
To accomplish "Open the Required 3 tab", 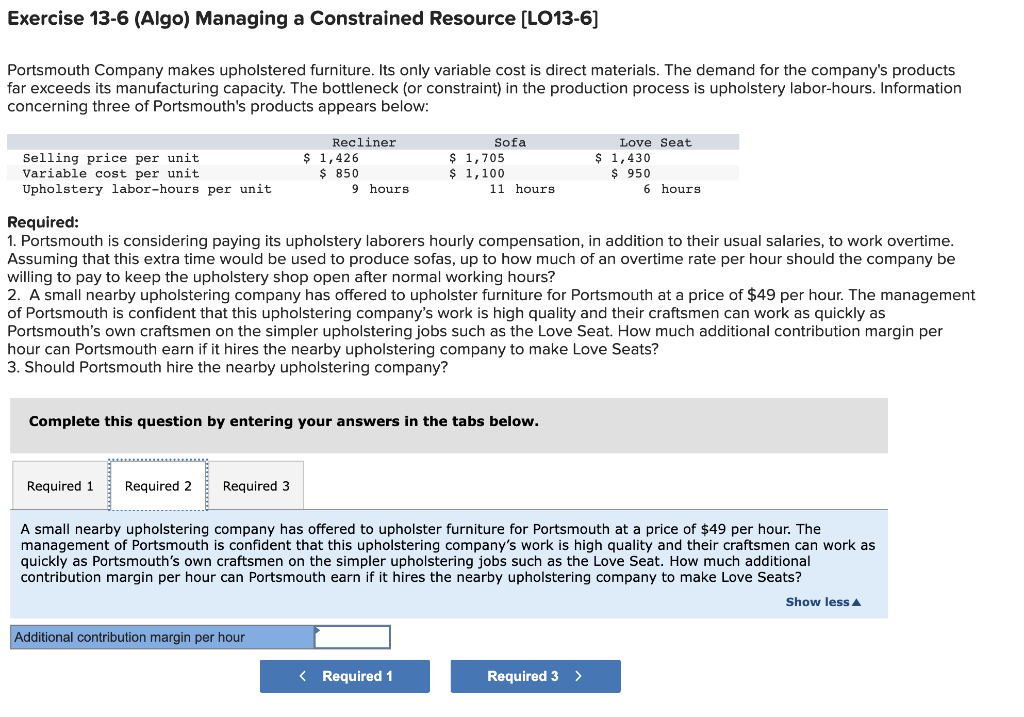I will 255,485.
